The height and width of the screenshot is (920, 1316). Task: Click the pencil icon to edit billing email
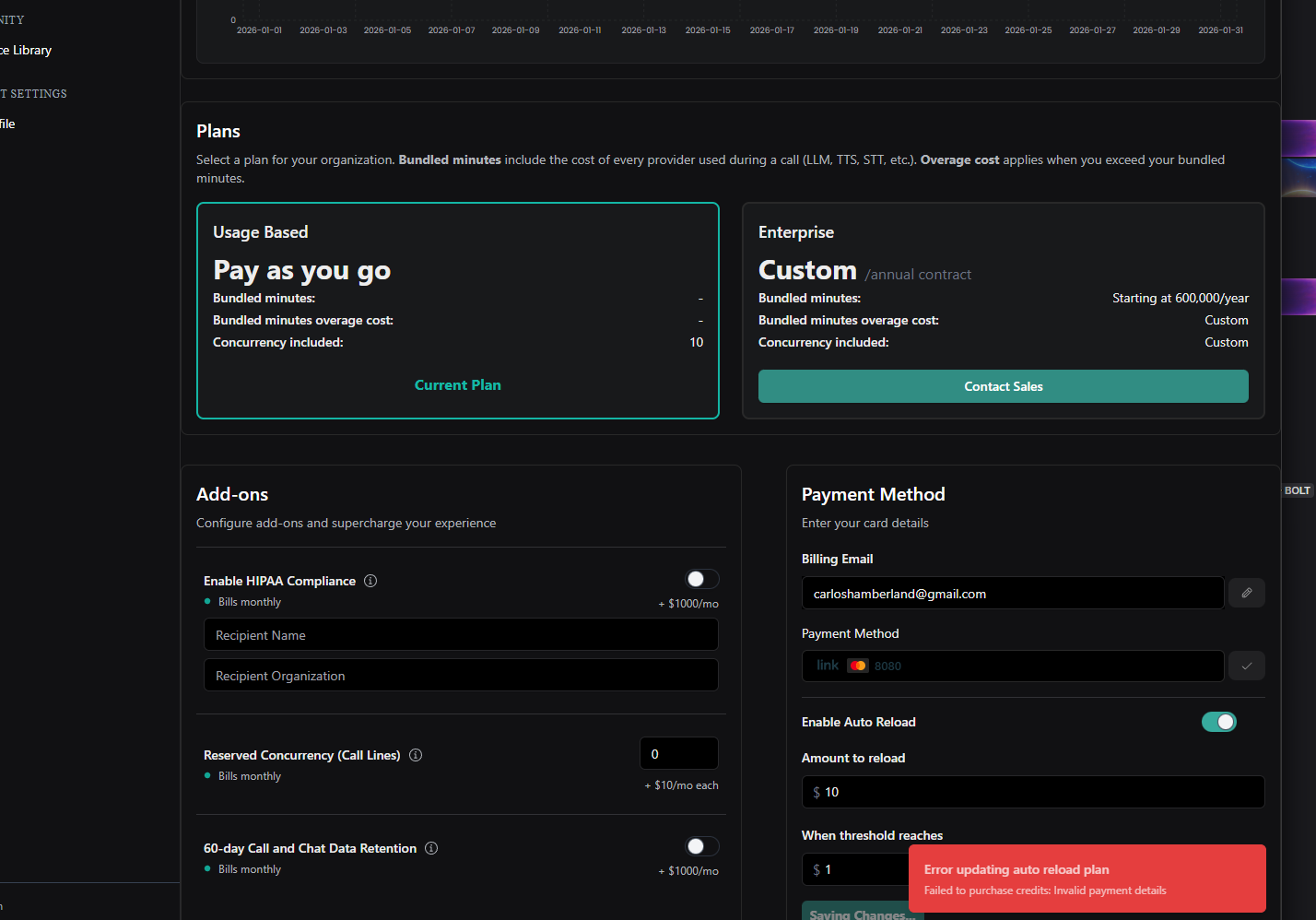pyautogui.click(x=1246, y=593)
